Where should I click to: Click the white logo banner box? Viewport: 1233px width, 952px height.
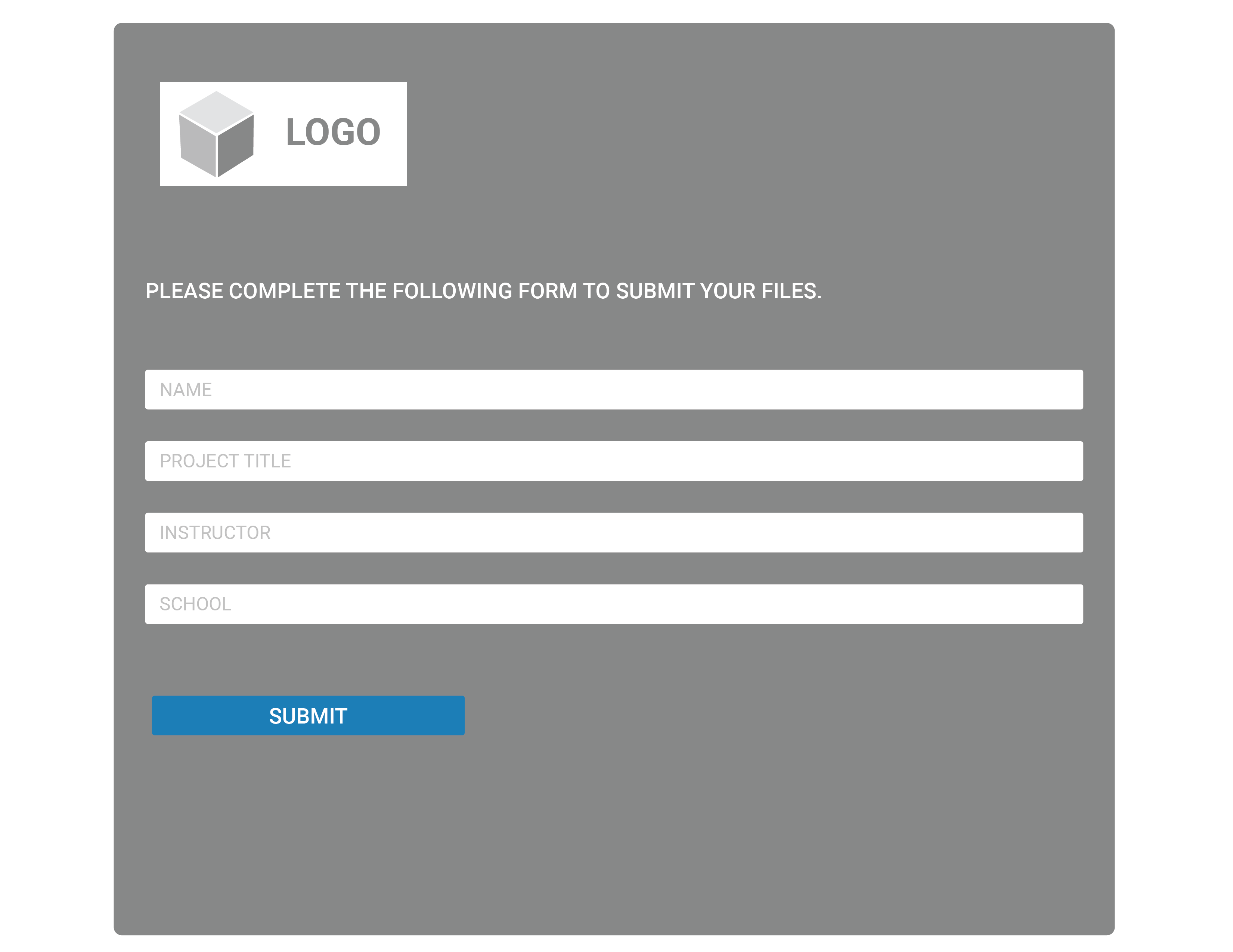[284, 134]
